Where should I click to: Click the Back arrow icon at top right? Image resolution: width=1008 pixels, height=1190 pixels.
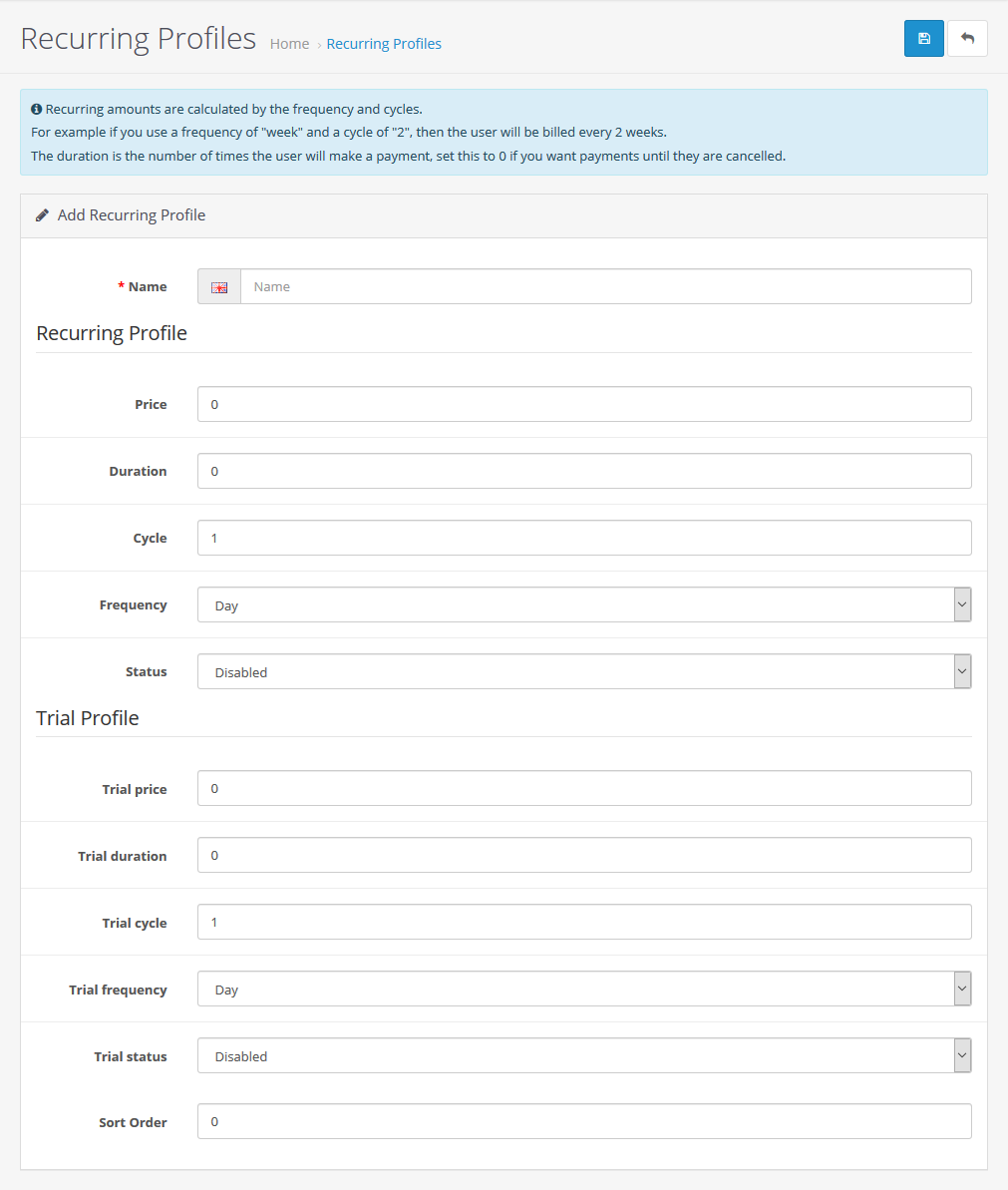pos(966,37)
